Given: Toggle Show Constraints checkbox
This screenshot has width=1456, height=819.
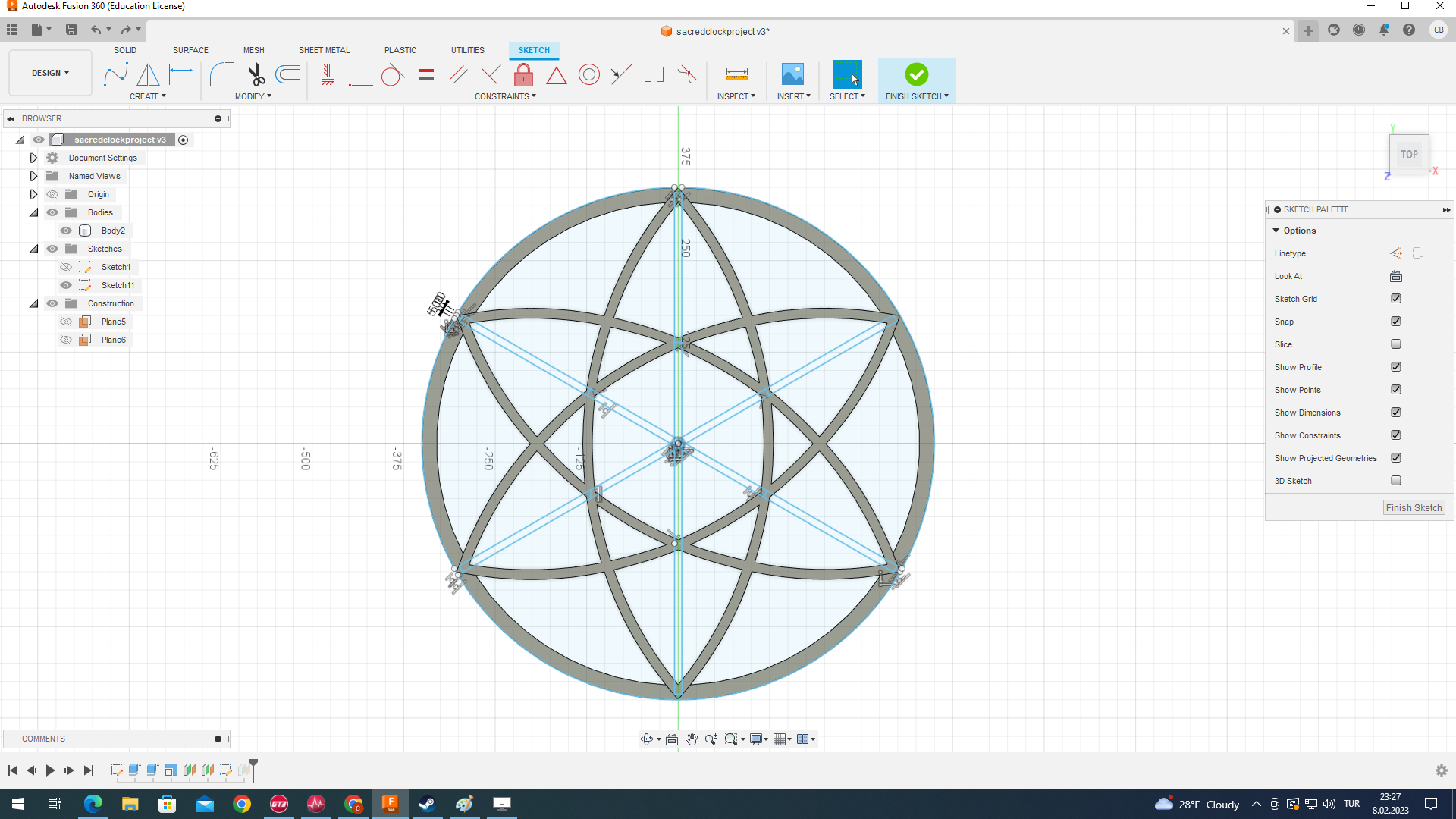Looking at the screenshot, I should [x=1396, y=435].
